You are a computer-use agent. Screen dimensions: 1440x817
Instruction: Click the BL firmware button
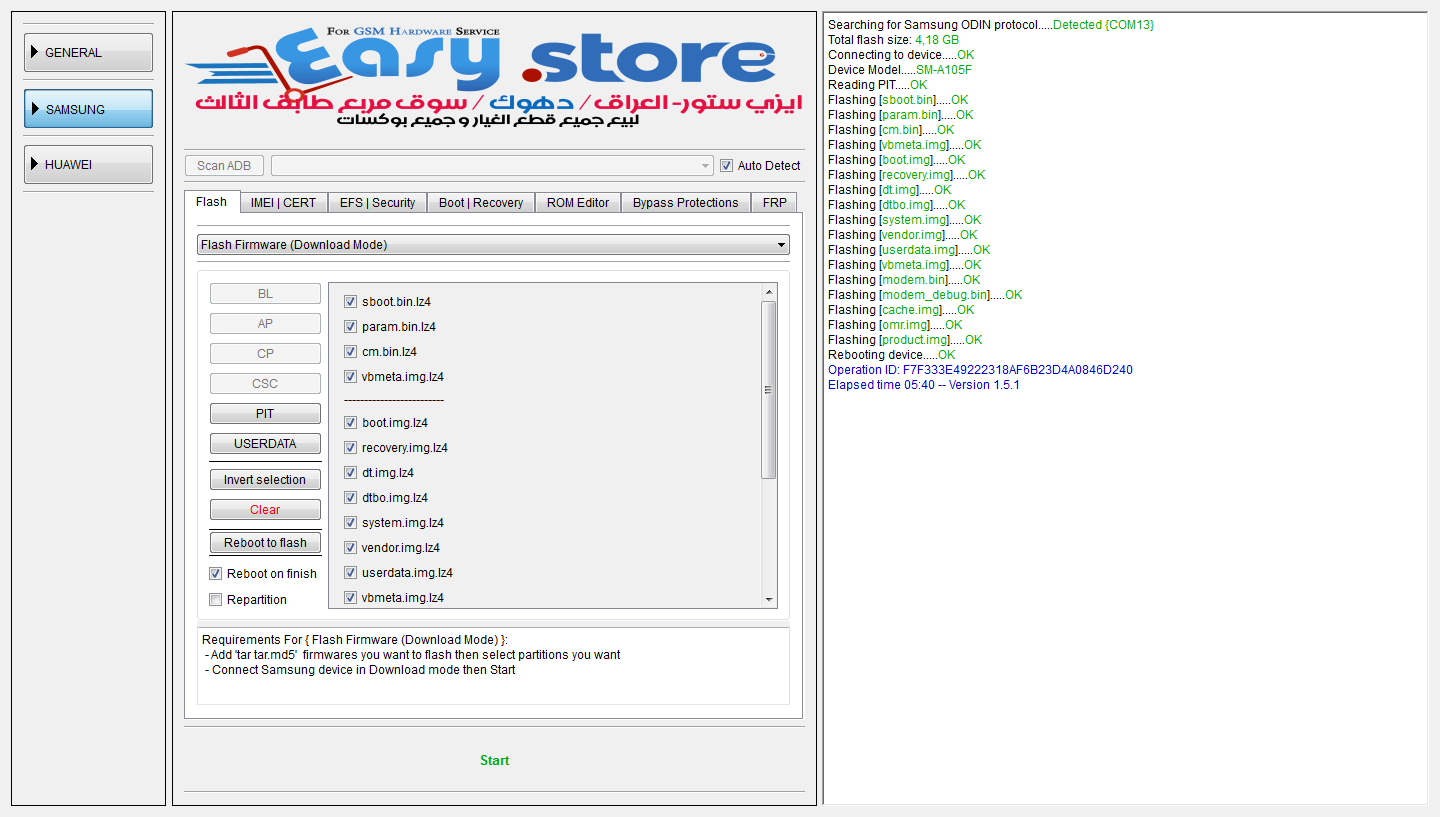point(265,294)
